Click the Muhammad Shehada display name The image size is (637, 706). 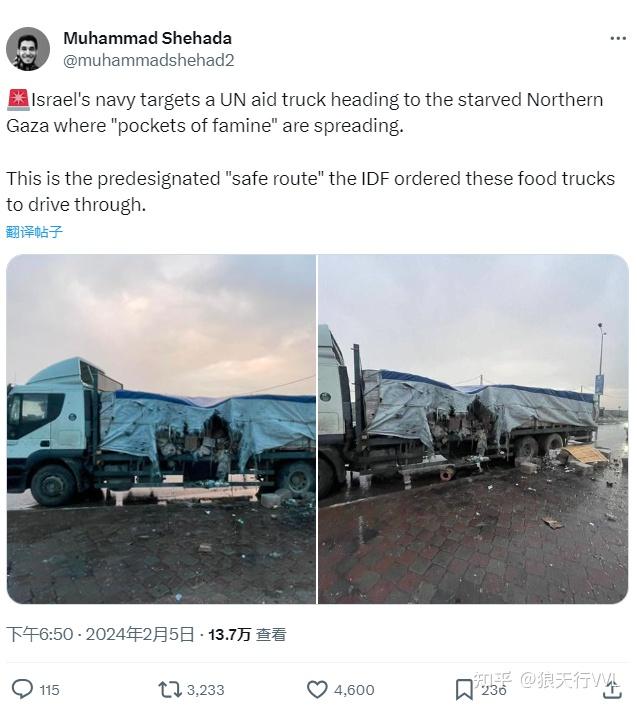point(147,38)
